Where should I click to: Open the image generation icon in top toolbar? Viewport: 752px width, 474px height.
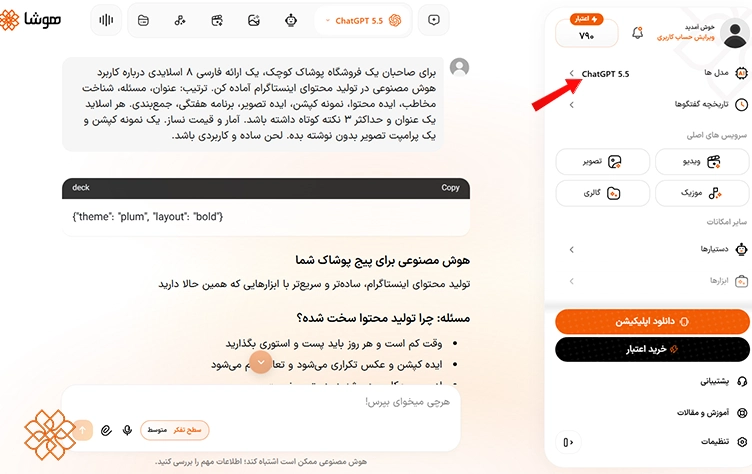click(x=254, y=20)
